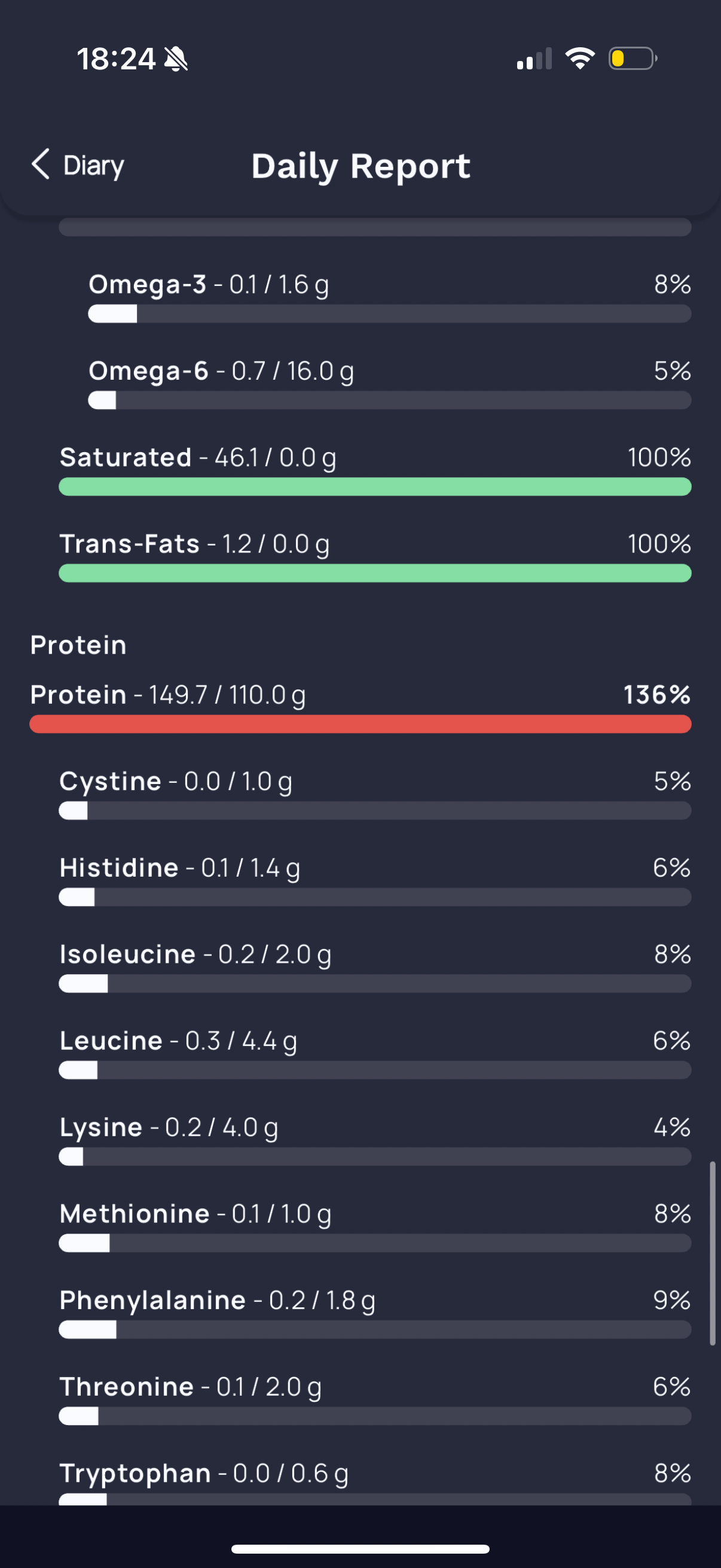
Task: Open the Methionine entry
Action: pos(375,1227)
